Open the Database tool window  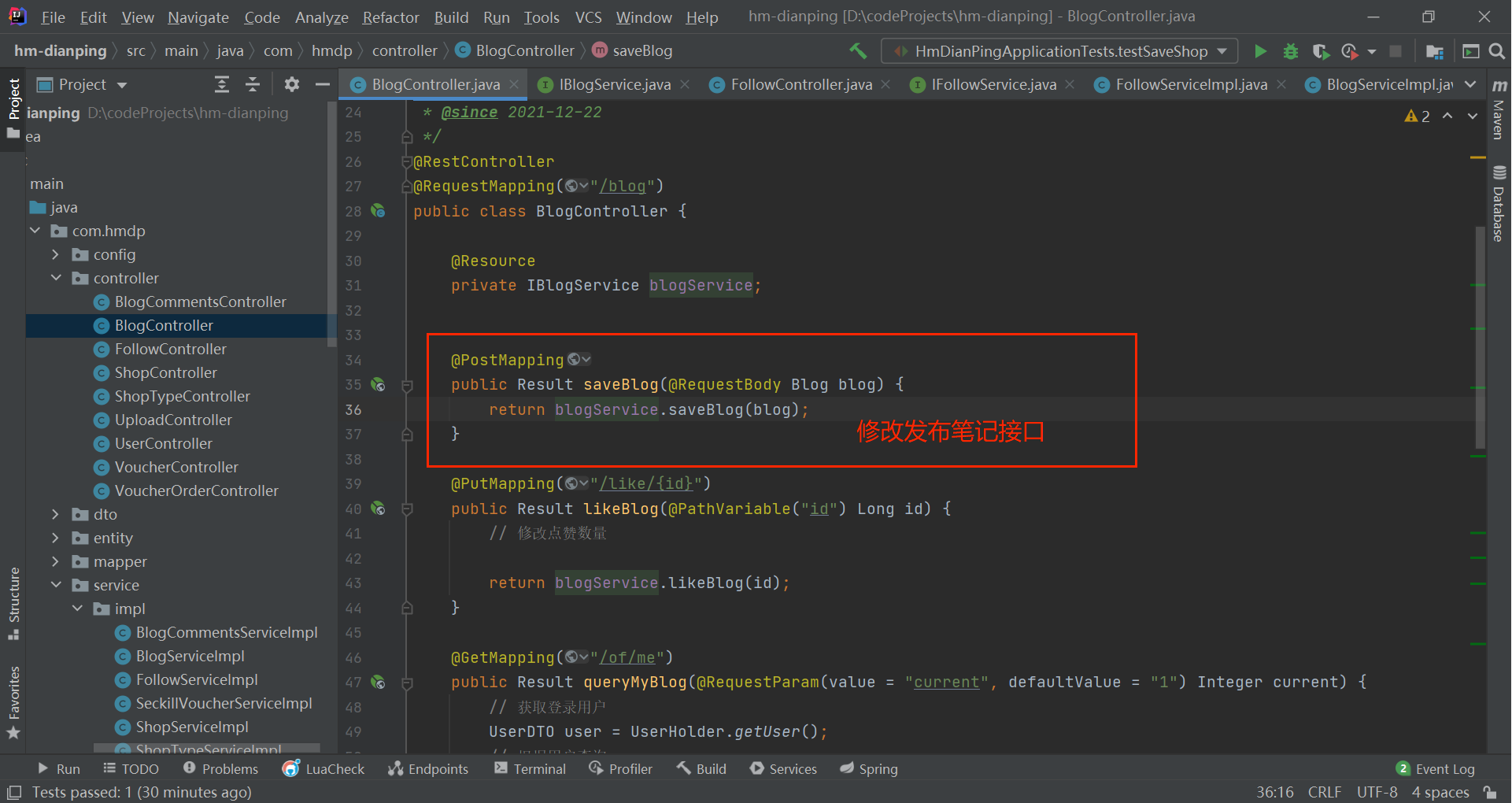pyautogui.click(x=1499, y=203)
